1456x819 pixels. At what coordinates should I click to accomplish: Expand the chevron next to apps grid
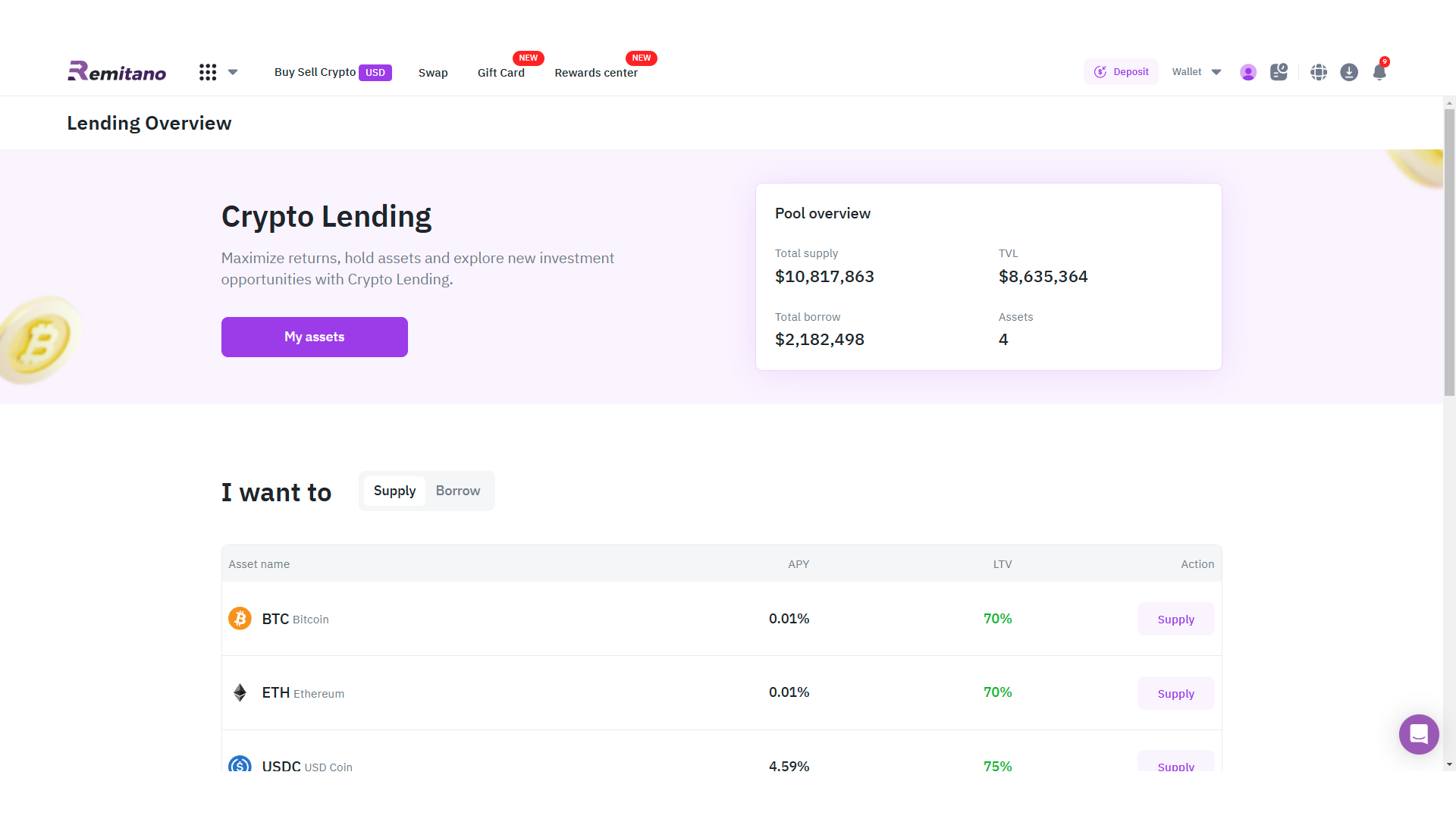(233, 72)
